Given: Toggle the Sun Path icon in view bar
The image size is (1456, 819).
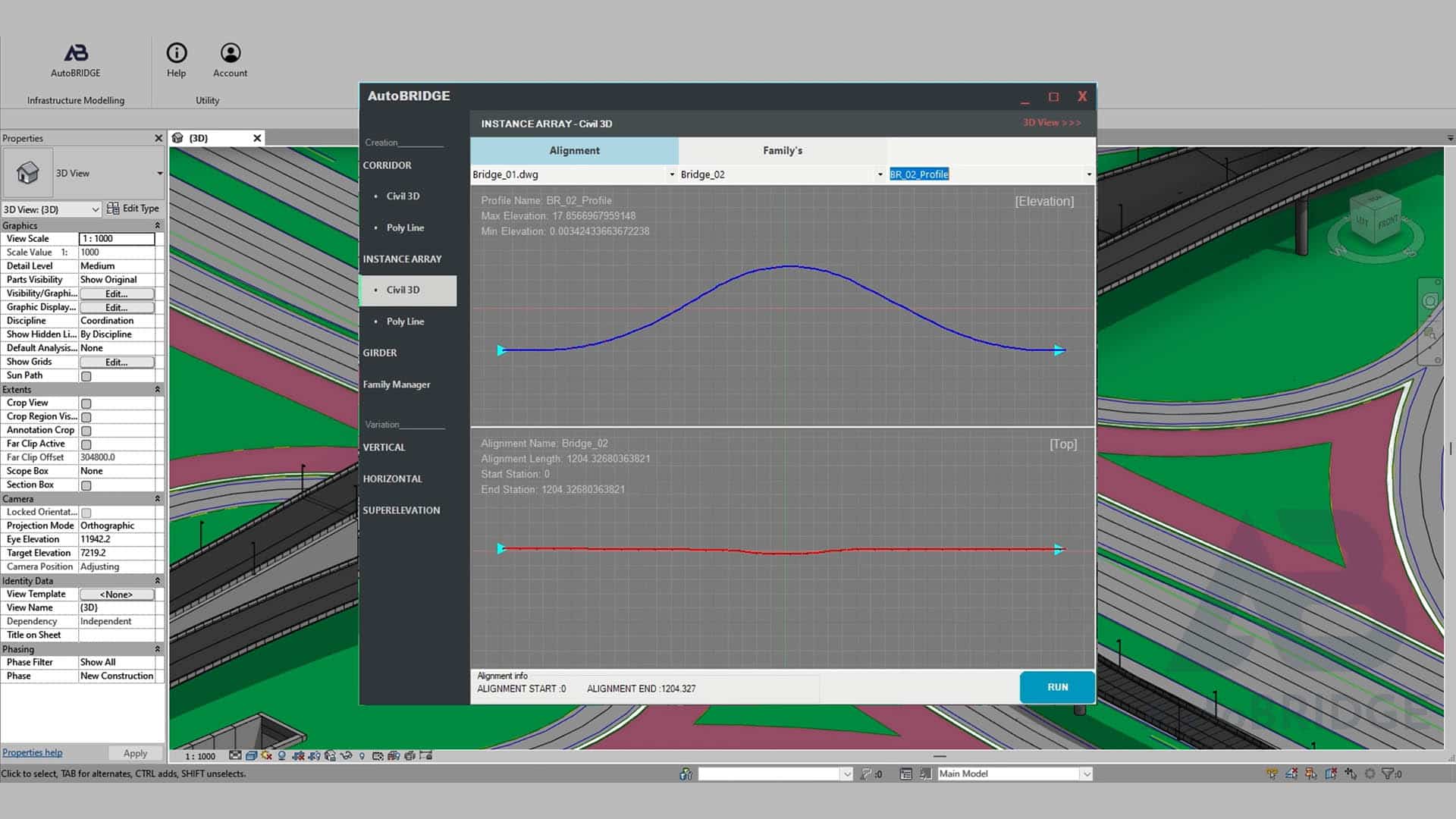Looking at the screenshot, I should (x=267, y=755).
